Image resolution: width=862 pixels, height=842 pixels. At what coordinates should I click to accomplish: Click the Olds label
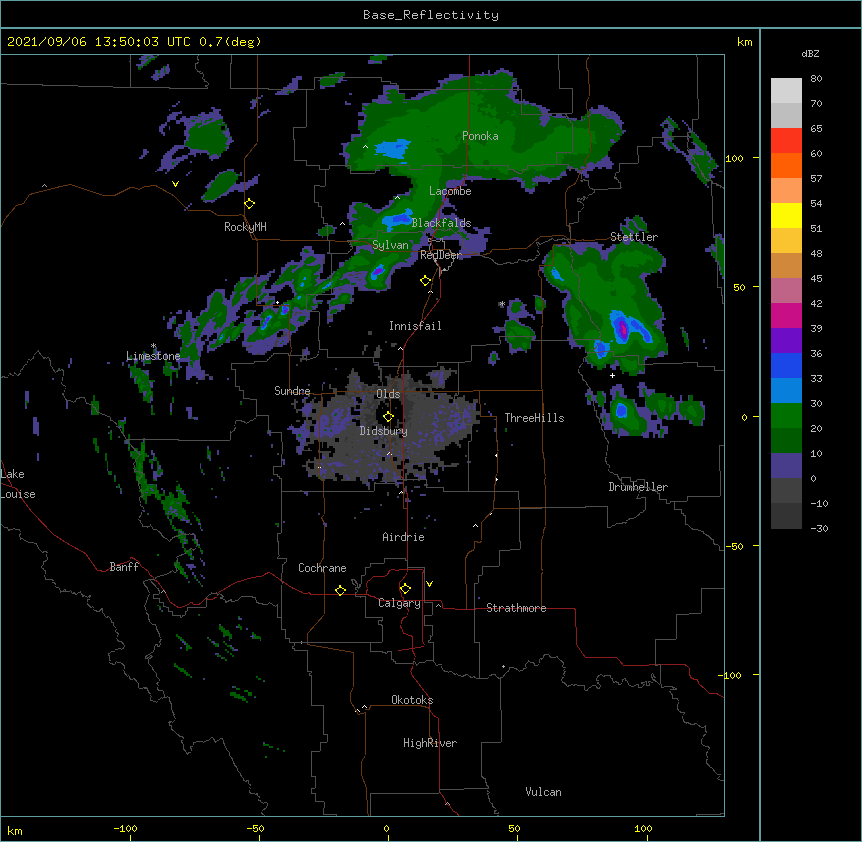388,394
